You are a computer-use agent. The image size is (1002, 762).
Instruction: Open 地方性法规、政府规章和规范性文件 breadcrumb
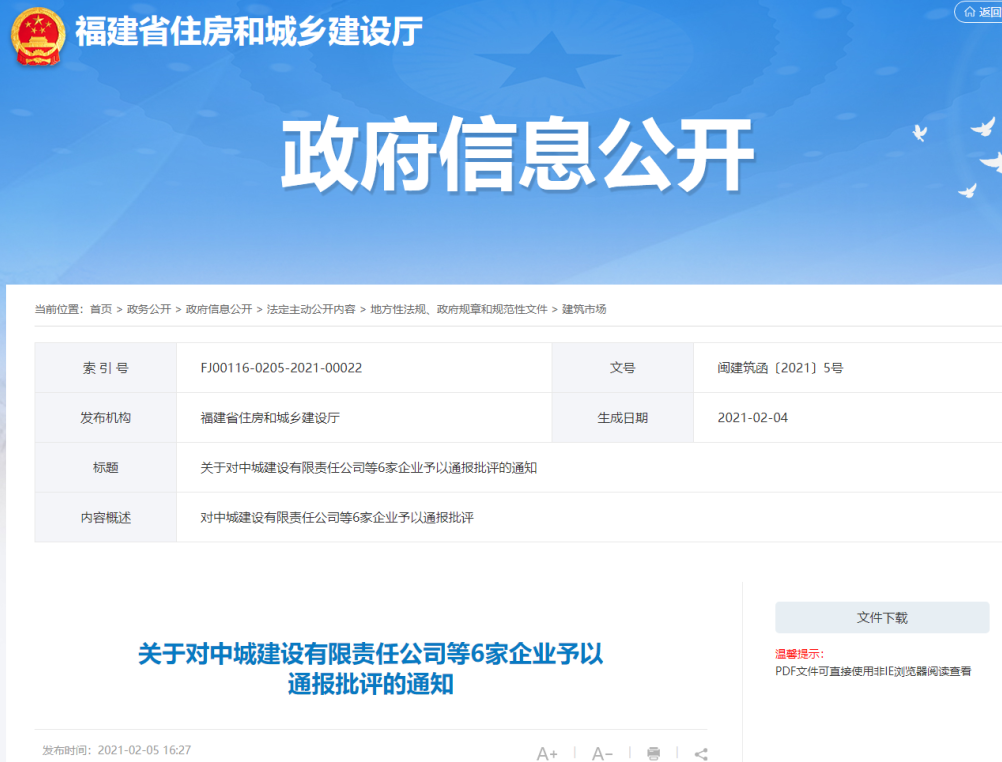click(x=459, y=310)
